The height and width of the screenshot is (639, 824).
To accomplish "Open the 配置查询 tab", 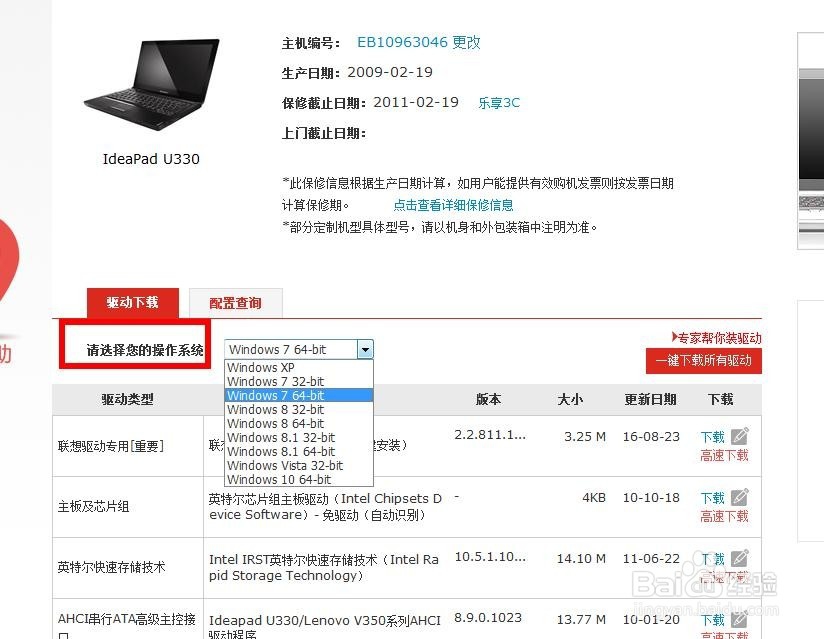I will 235,303.
